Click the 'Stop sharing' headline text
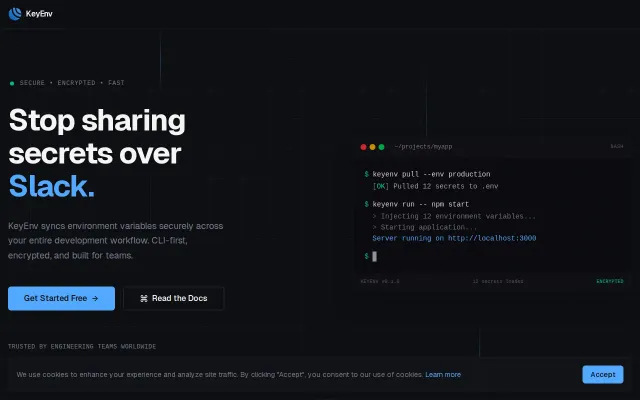Image resolution: width=640 pixels, height=400 pixels. tap(97, 120)
